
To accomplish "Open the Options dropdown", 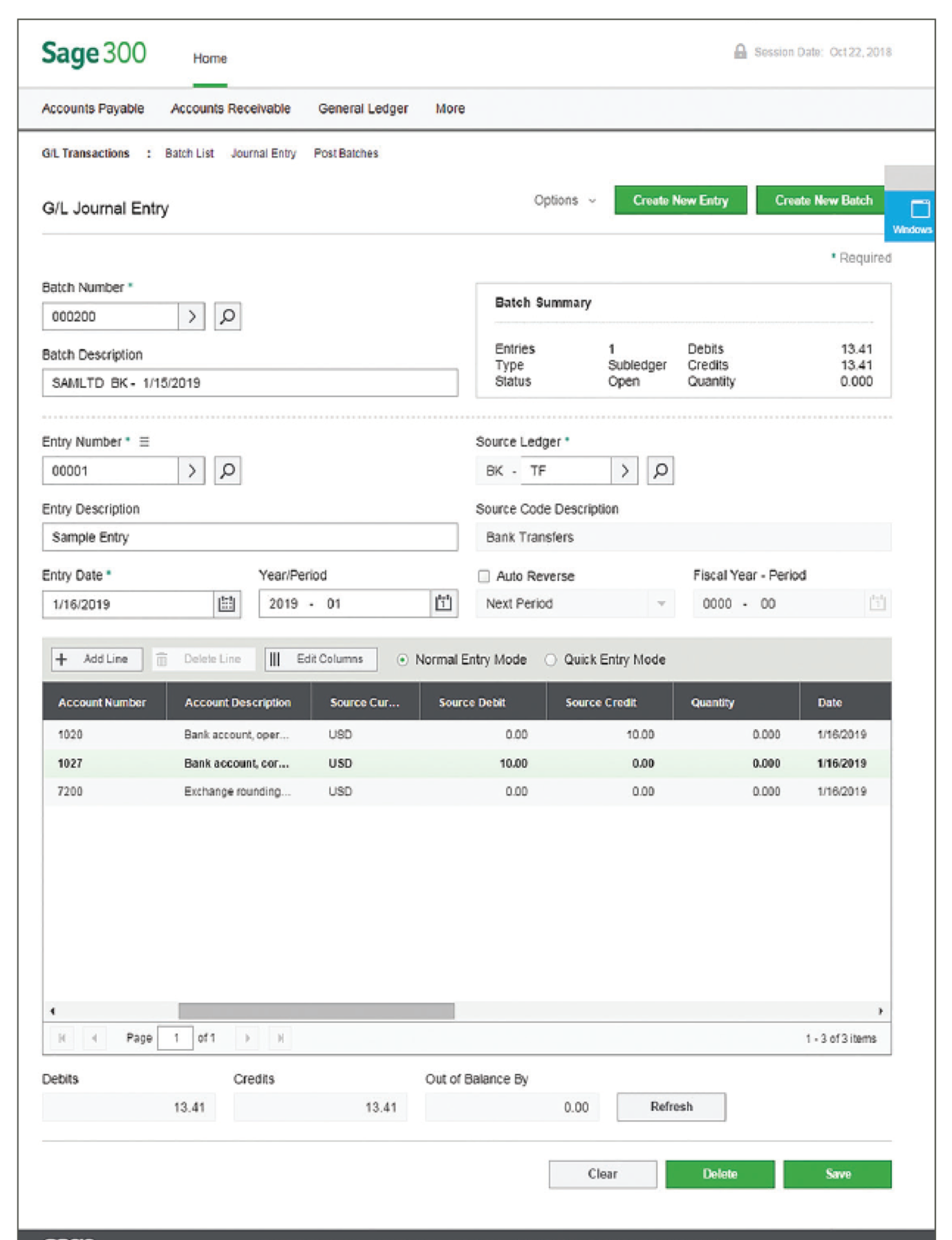I will pos(564,201).
